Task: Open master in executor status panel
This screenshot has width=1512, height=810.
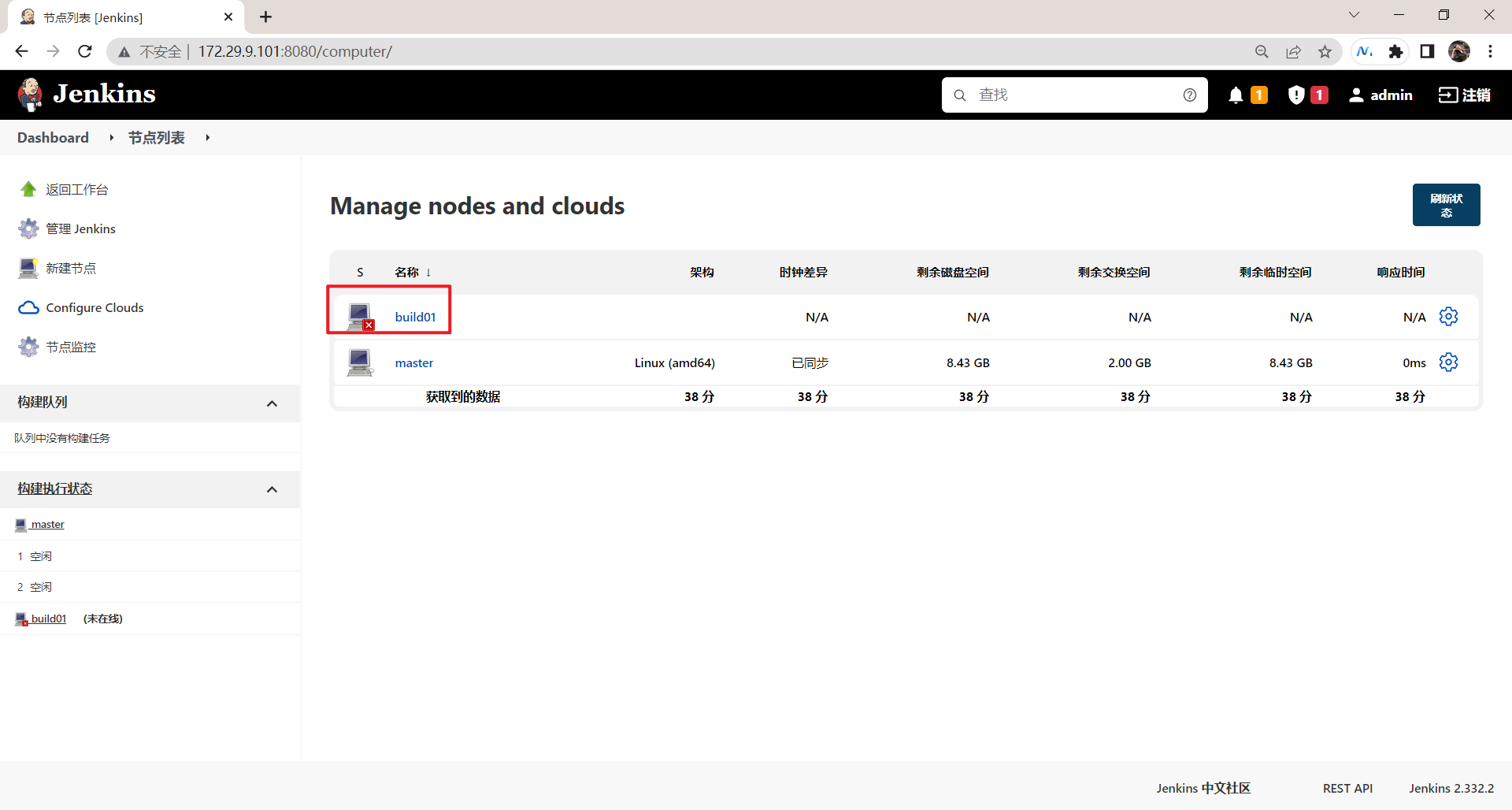Action: pyautogui.click(x=47, y=524)
